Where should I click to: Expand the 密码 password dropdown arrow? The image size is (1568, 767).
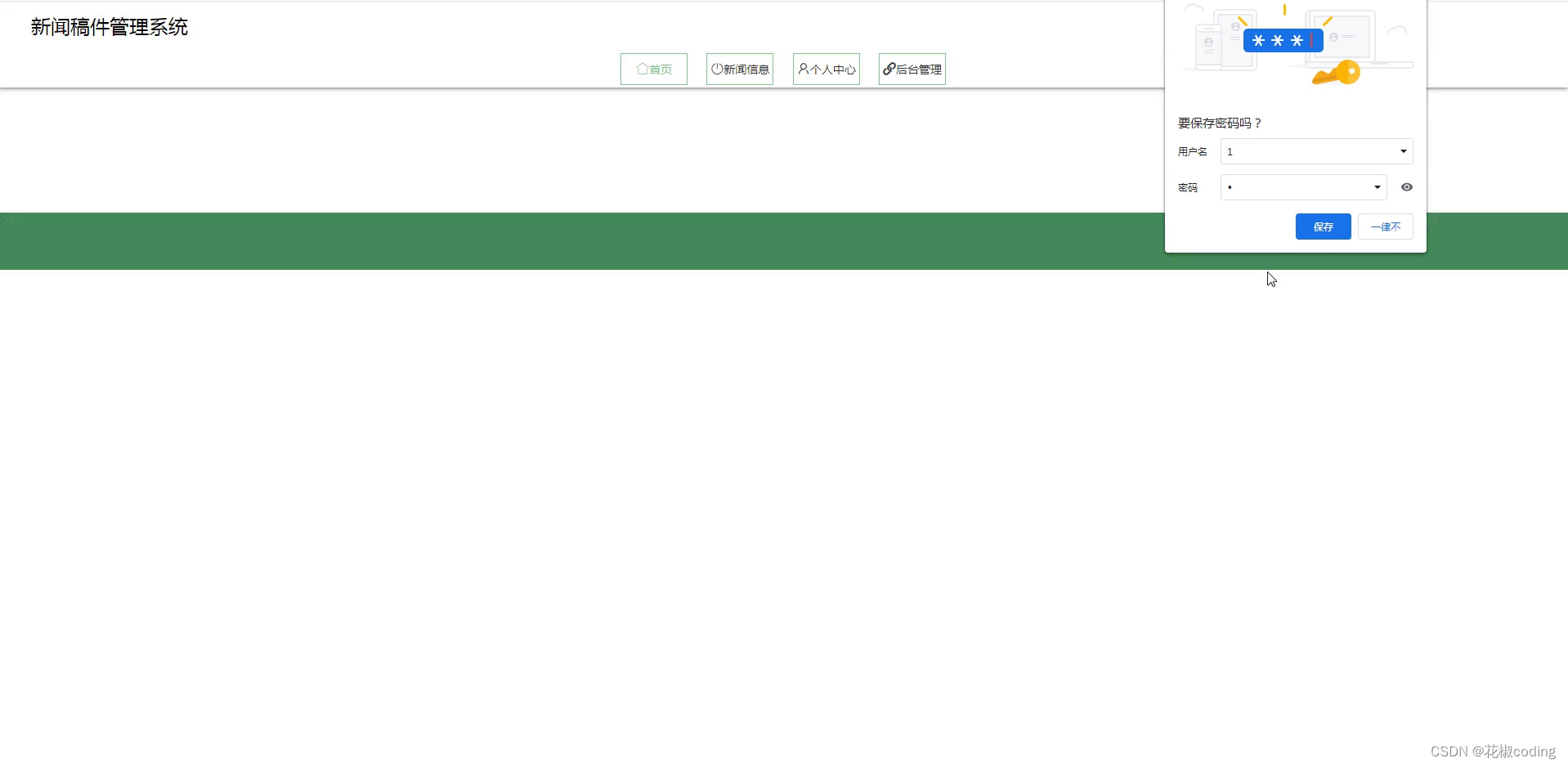(x=1378, y=187)
